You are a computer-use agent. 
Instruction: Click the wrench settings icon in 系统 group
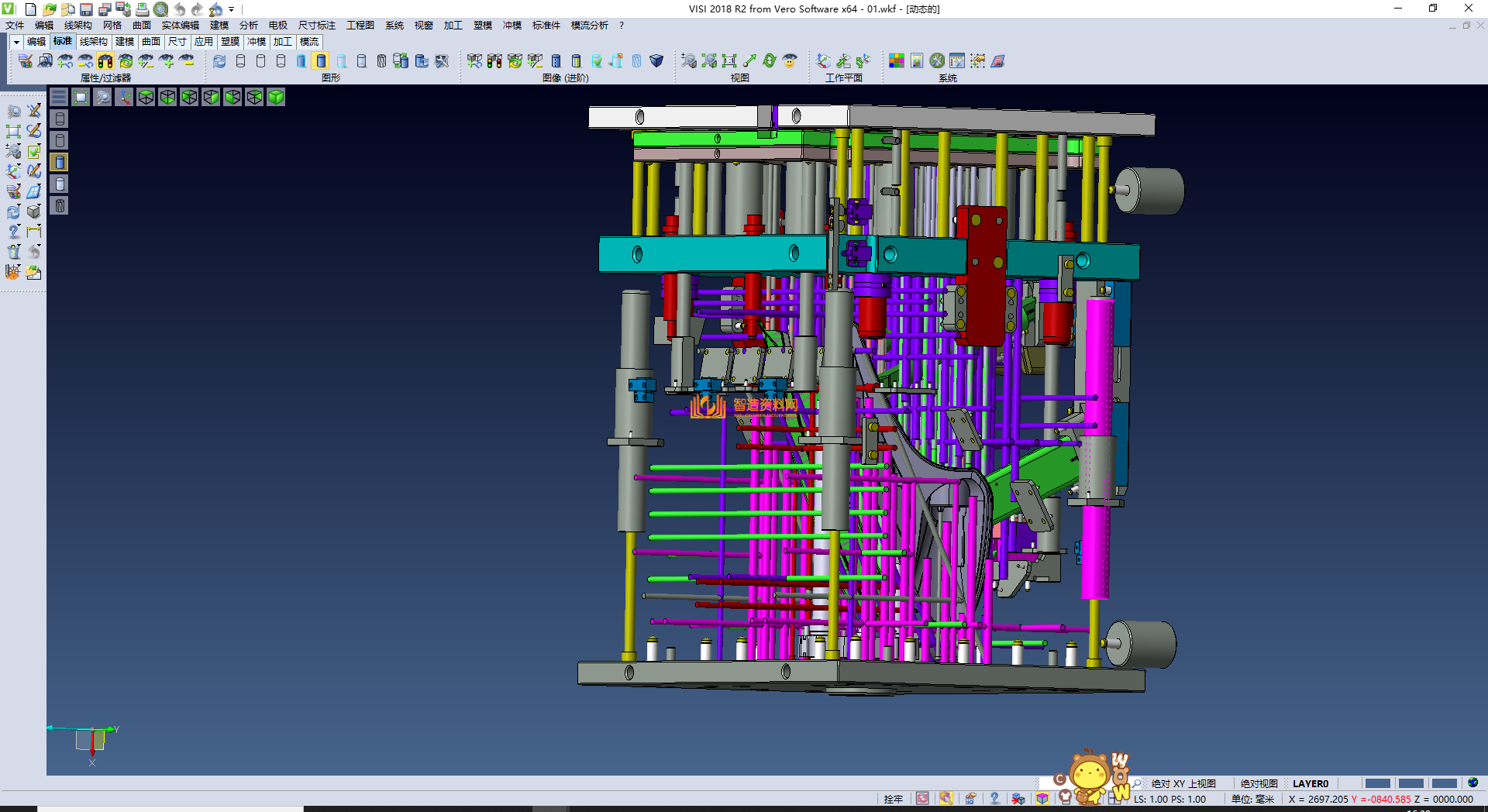[937, 61]
